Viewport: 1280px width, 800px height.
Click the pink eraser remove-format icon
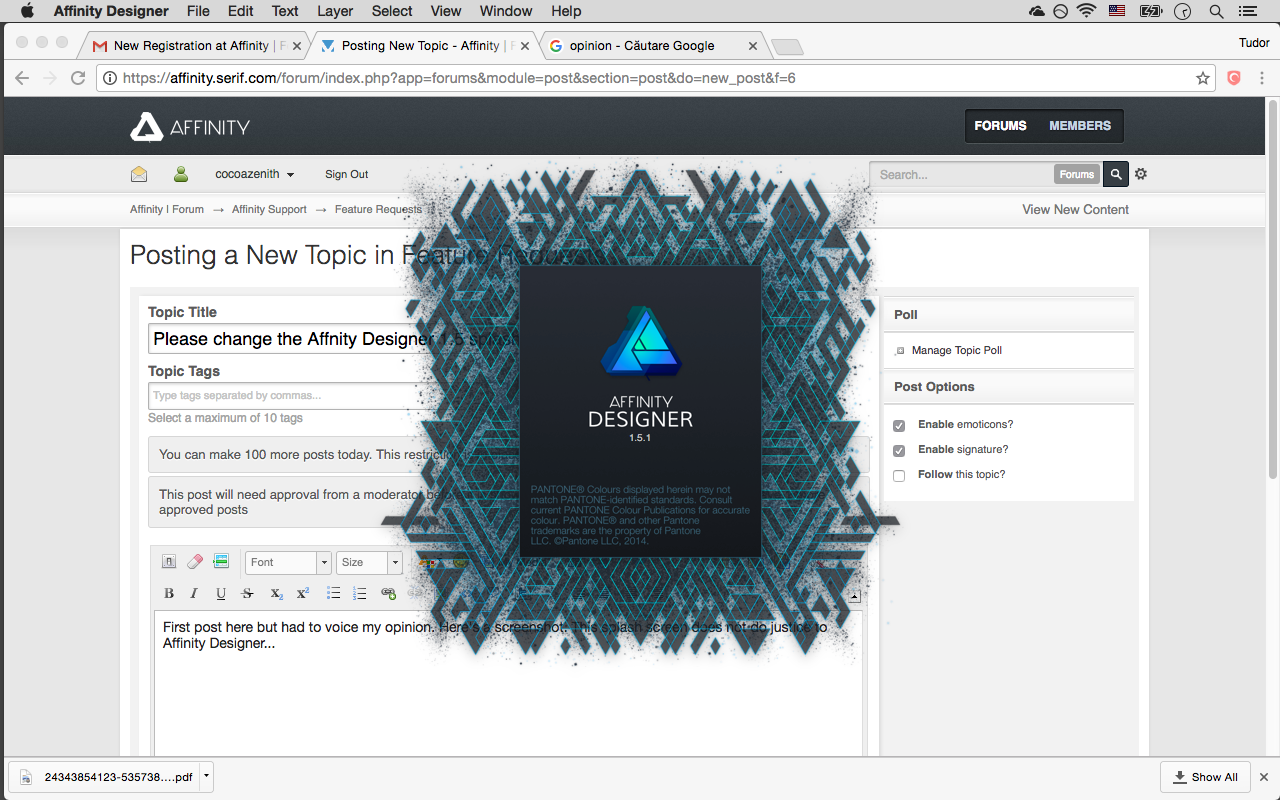[x=195, y=562]
